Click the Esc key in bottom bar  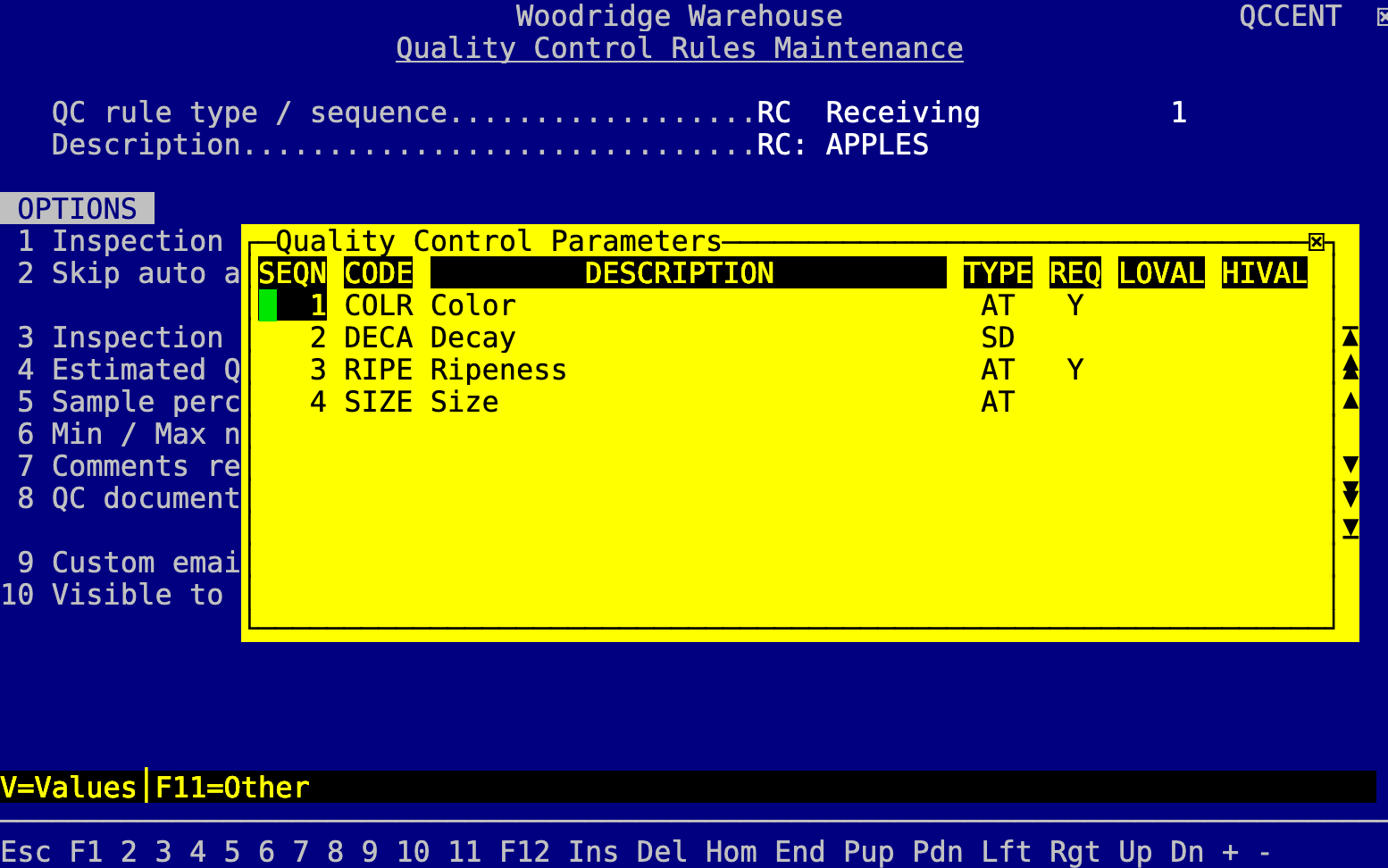[26, 852]
